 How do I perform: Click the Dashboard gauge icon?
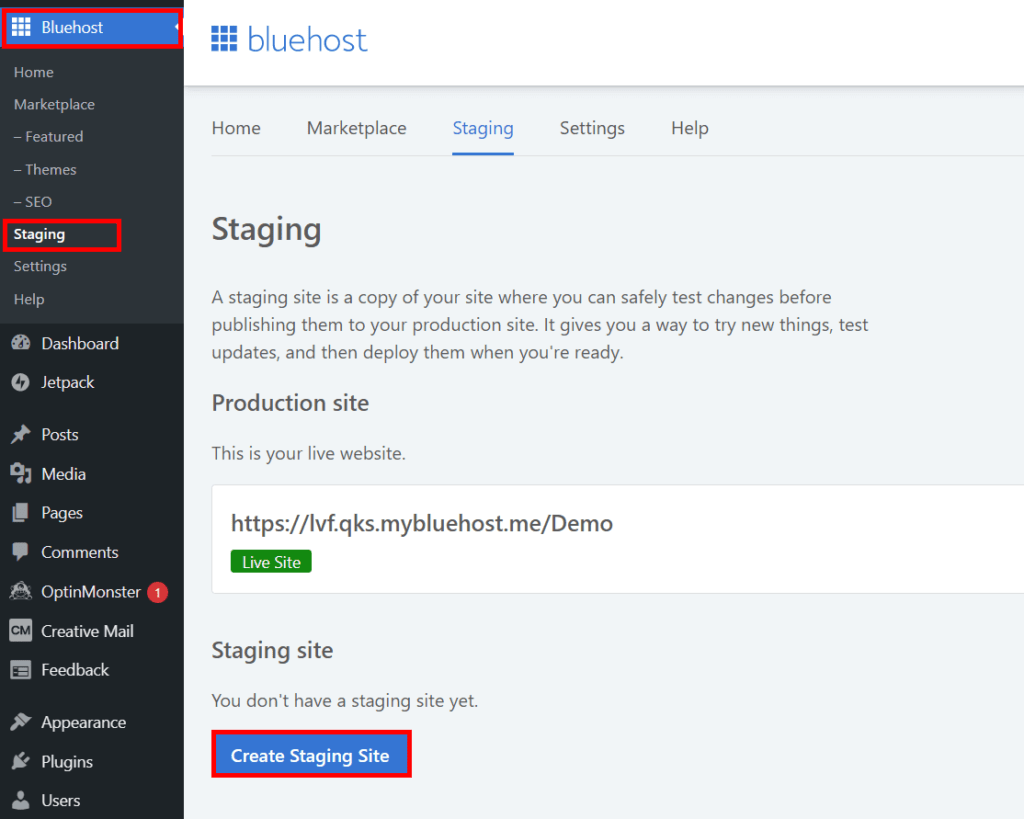[x=21, y=343]
